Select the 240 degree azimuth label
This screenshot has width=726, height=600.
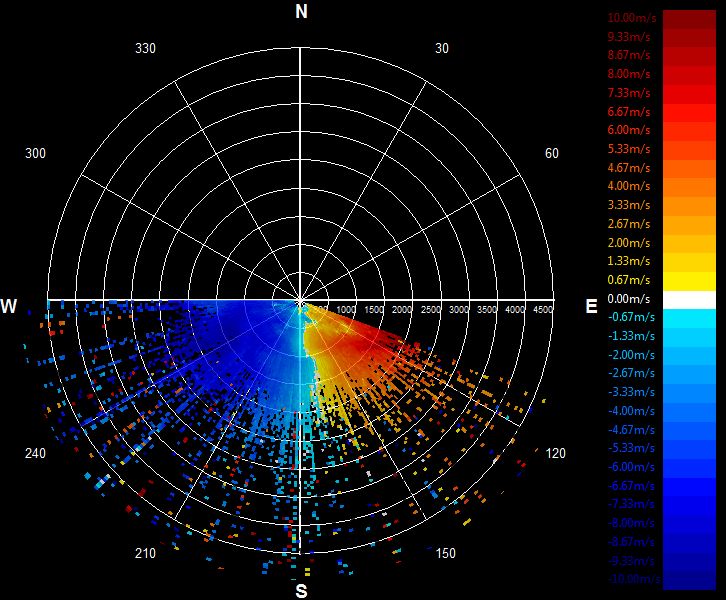click(35, 453)
